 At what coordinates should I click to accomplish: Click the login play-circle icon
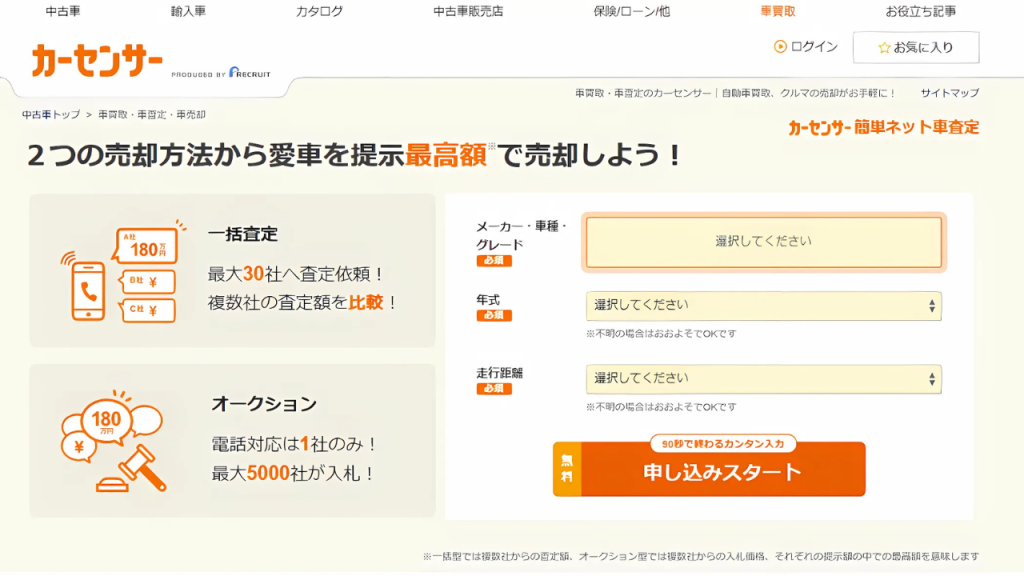(x=780, y=47)
